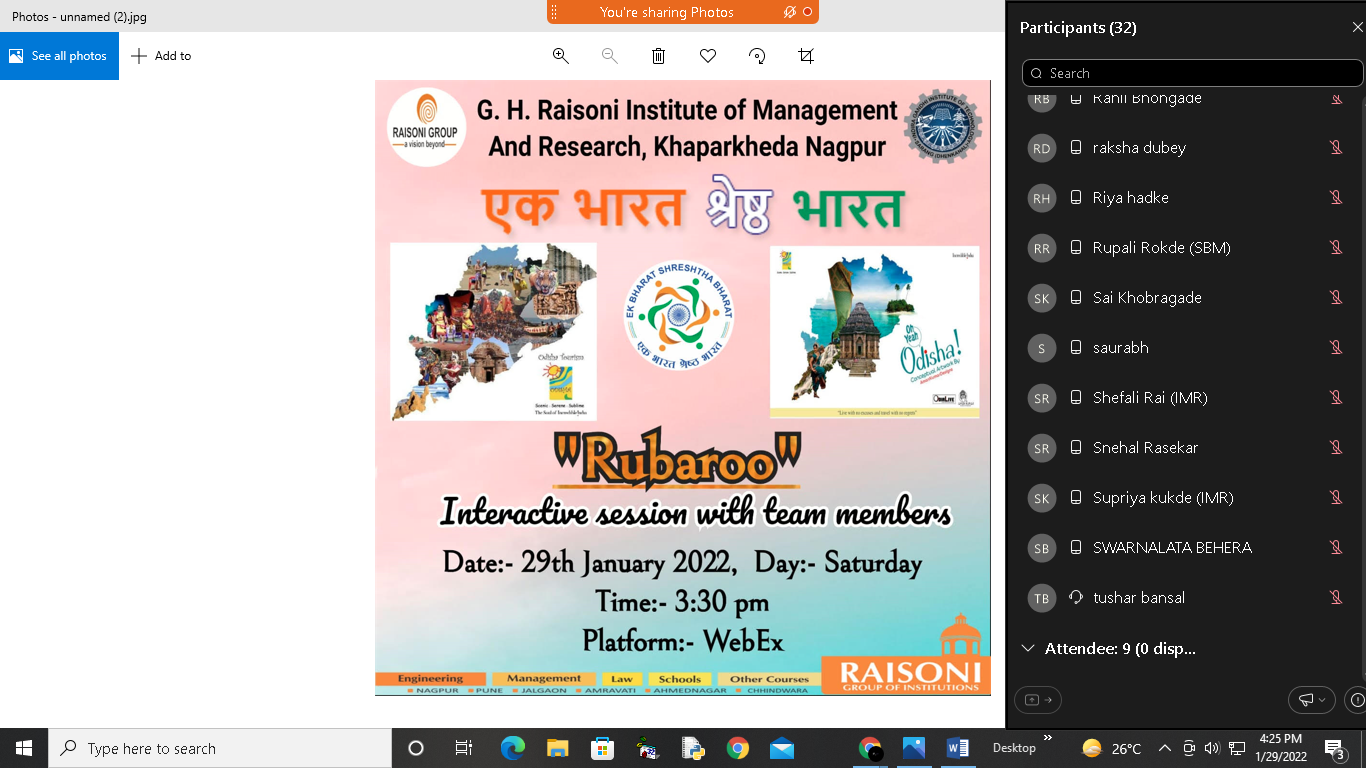
Task: Switch to Word on the taskbar
Action: pyautogui.click(x=958, y=748)
